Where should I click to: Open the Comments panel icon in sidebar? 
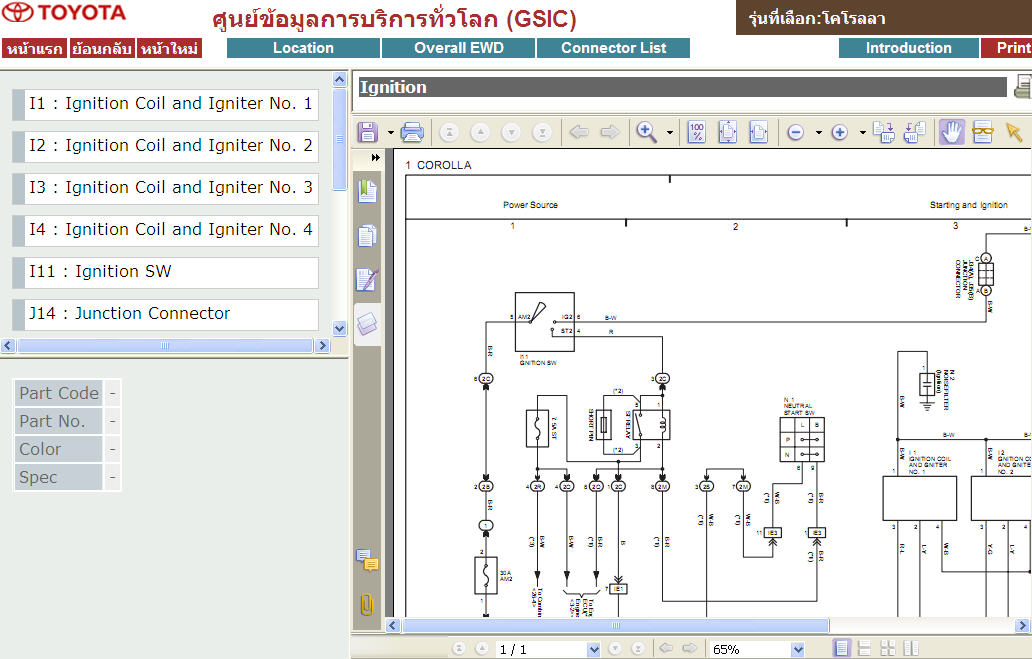coord(367,560)
